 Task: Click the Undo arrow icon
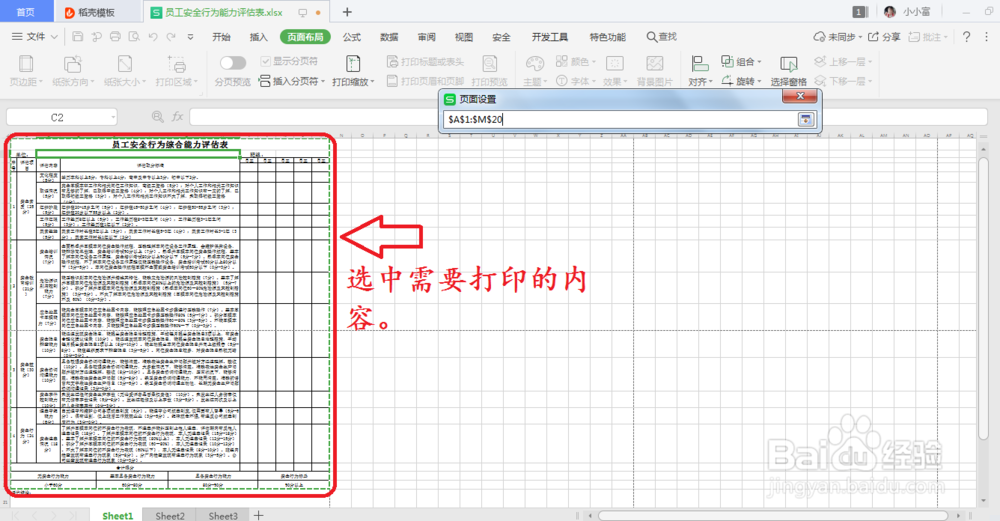click(153, 37)
